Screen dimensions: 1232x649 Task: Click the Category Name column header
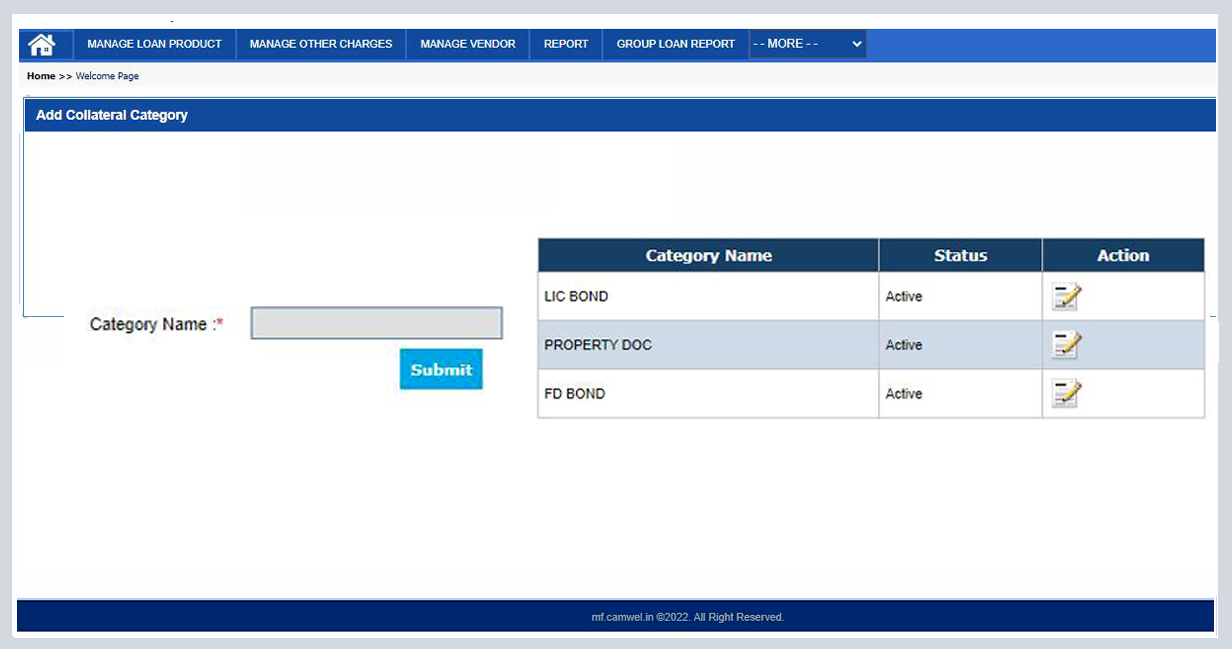coord(708,255)
